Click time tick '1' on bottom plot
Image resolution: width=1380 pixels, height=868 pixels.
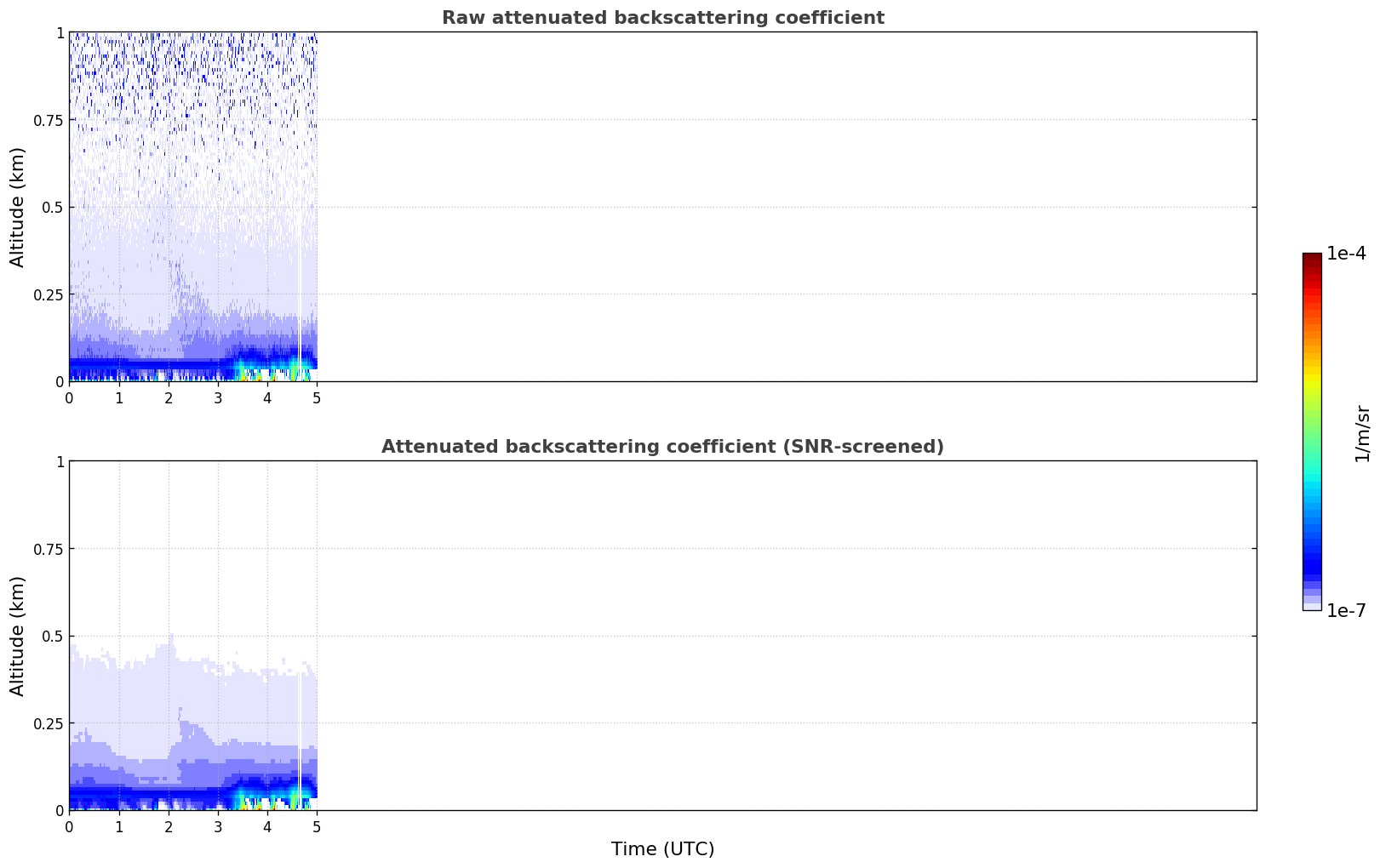coord(119,826)
